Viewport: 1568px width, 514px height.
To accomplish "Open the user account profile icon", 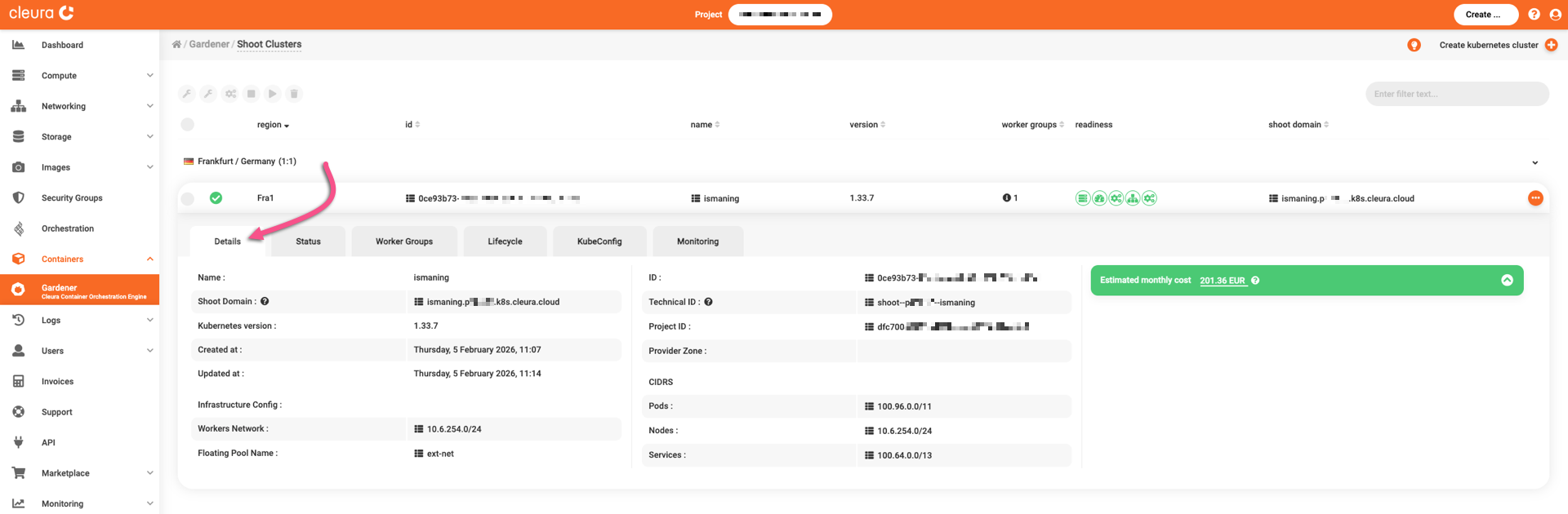I will pos(1555,15).
